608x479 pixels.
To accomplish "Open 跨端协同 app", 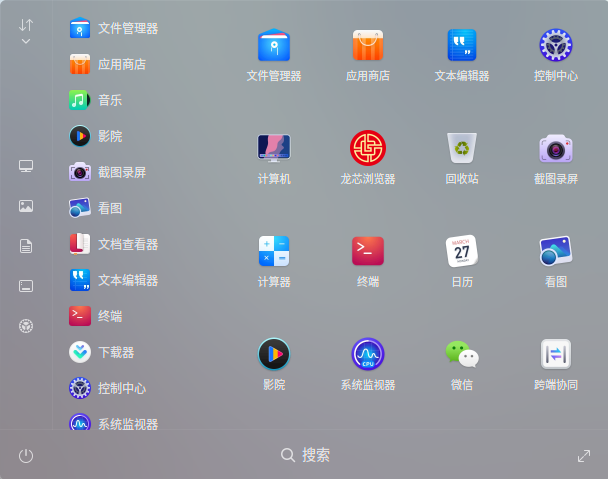I will (556, 365).
